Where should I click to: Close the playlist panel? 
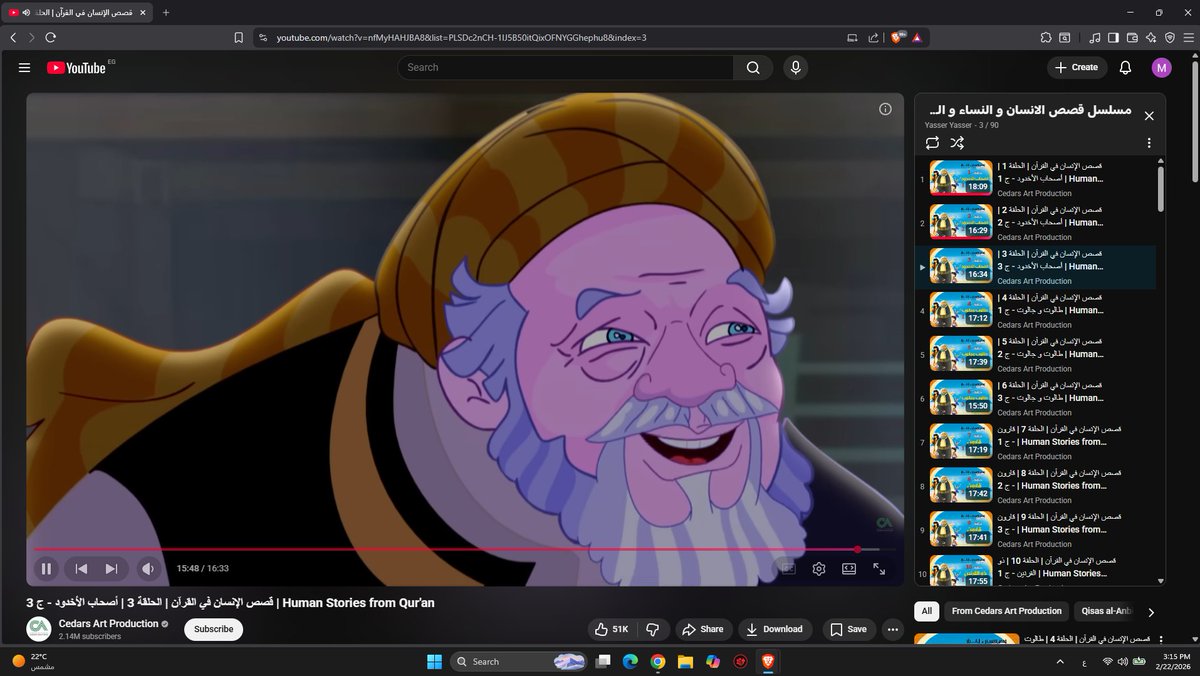click(x=1149, y=116)
